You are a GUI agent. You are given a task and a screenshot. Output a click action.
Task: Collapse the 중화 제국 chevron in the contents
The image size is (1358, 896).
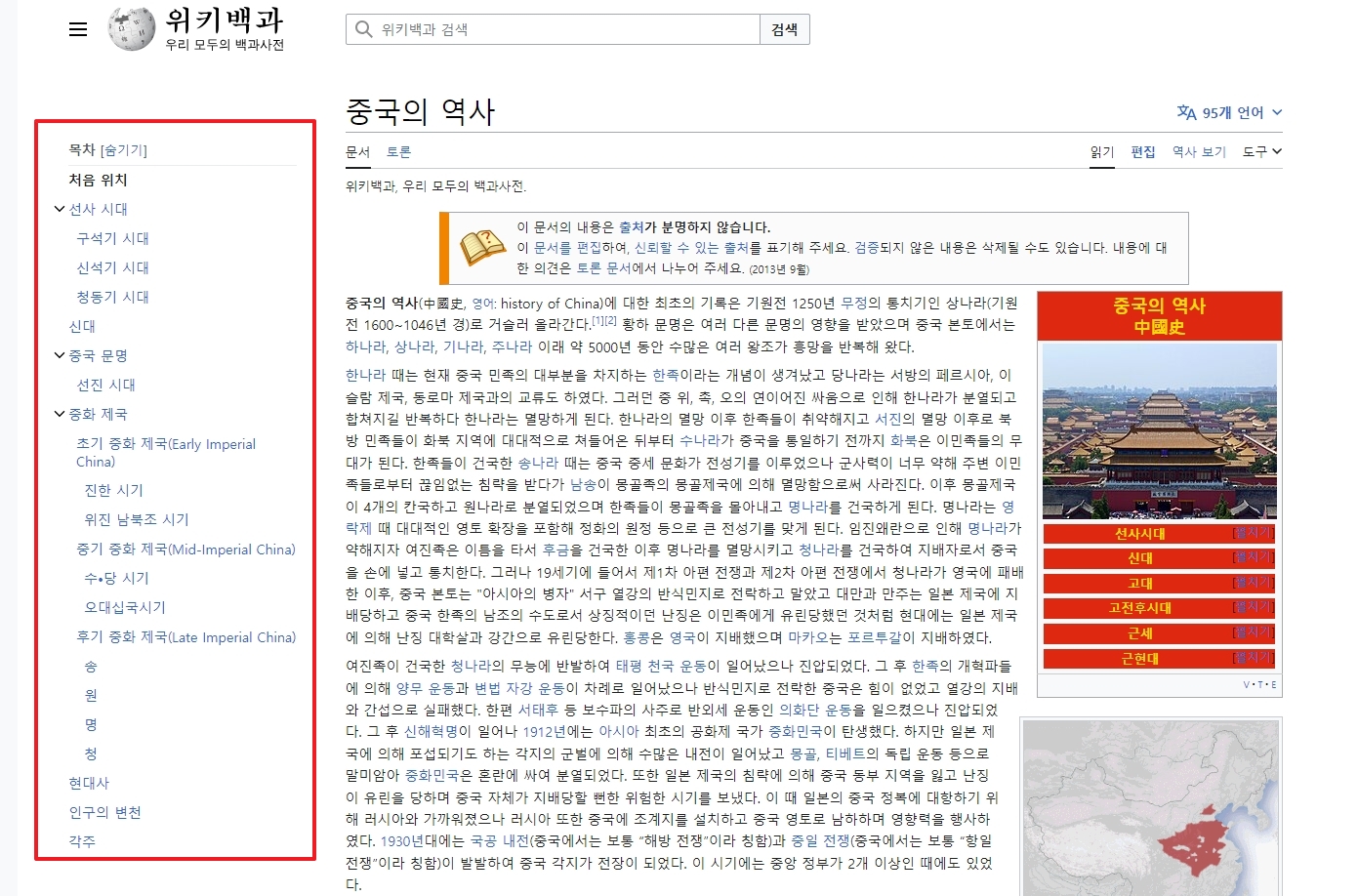pos(59,413)
